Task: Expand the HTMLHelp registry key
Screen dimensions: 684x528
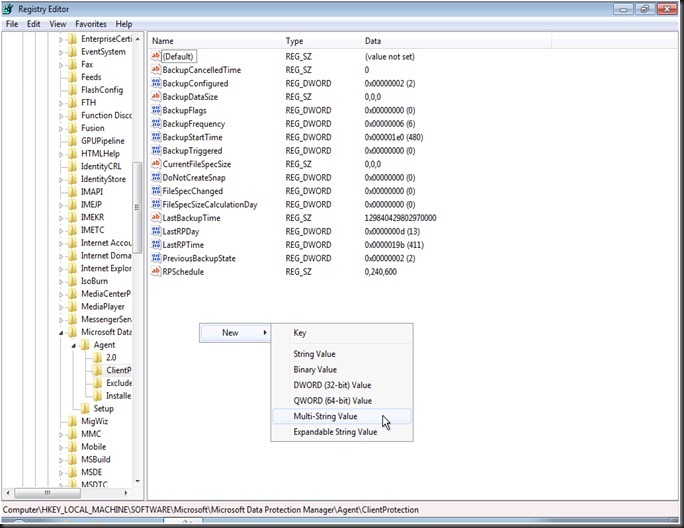Action: coord(61,154)
